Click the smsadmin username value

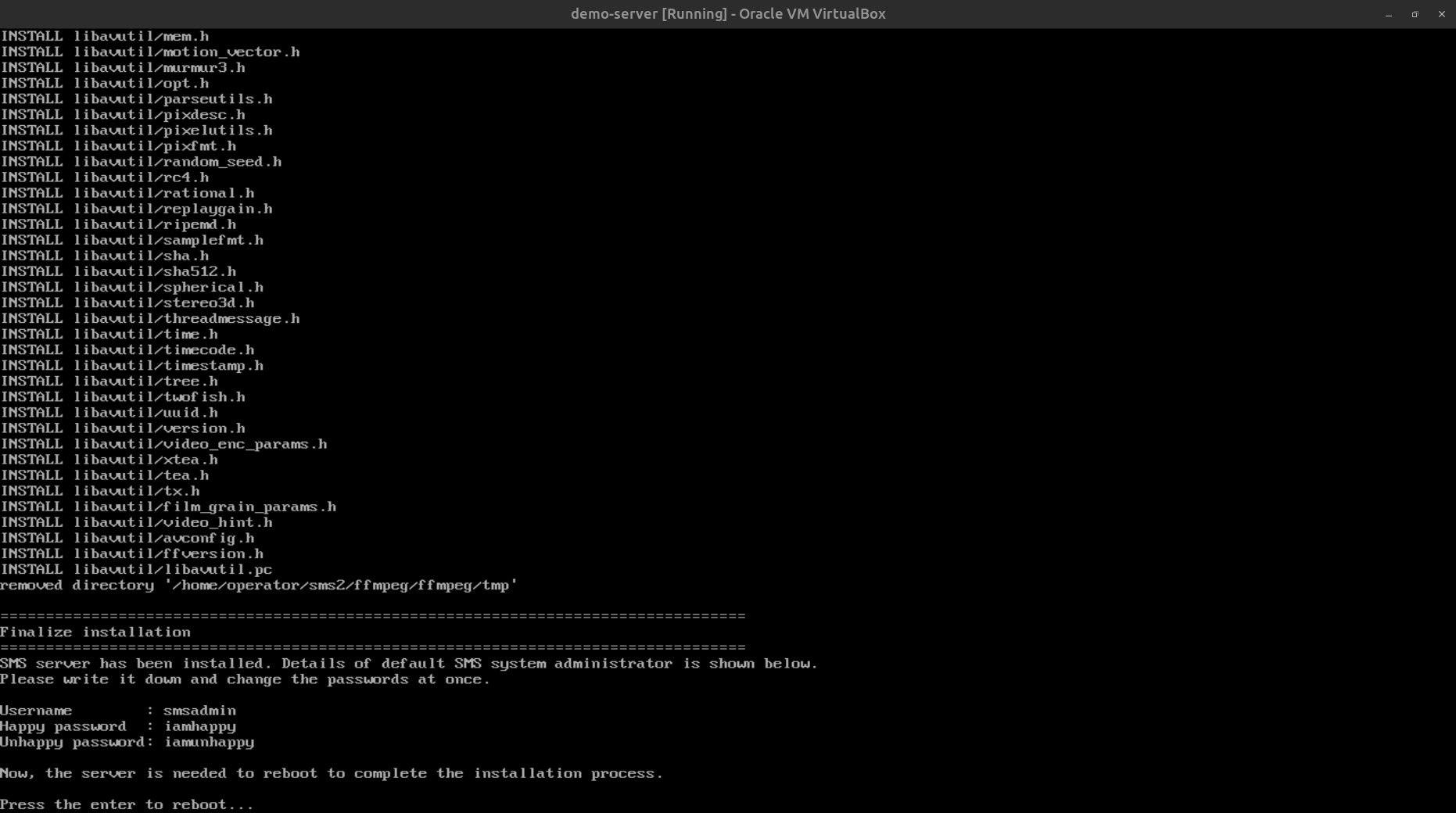199,711
